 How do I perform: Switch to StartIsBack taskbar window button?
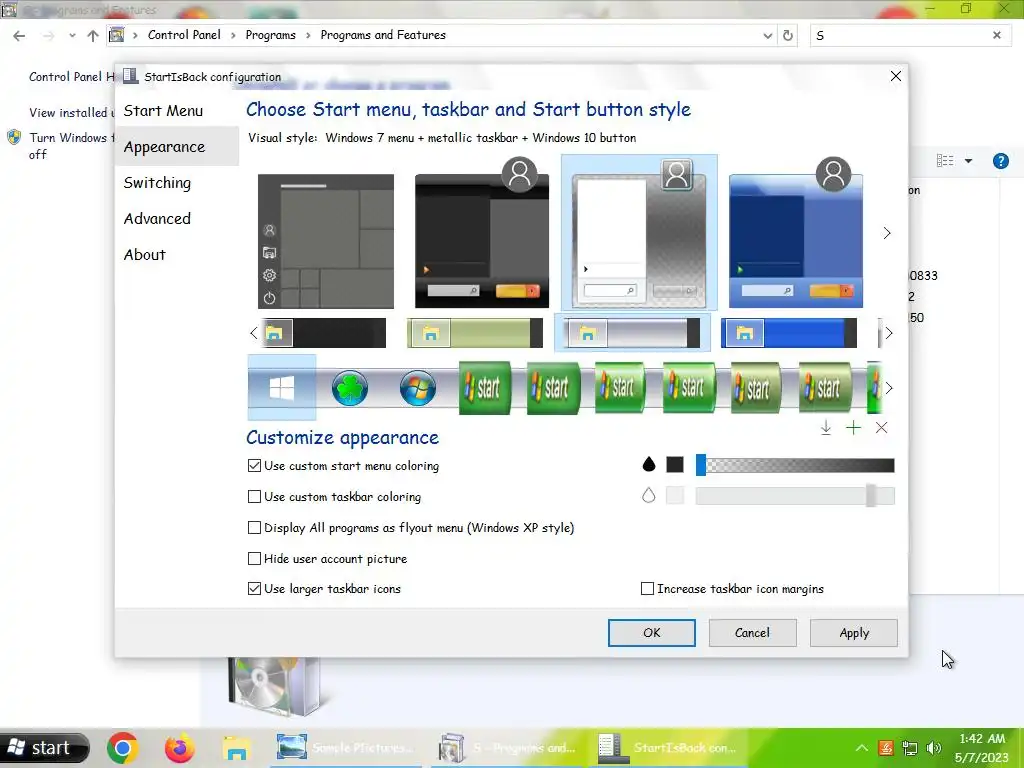[x=667, y=748]
